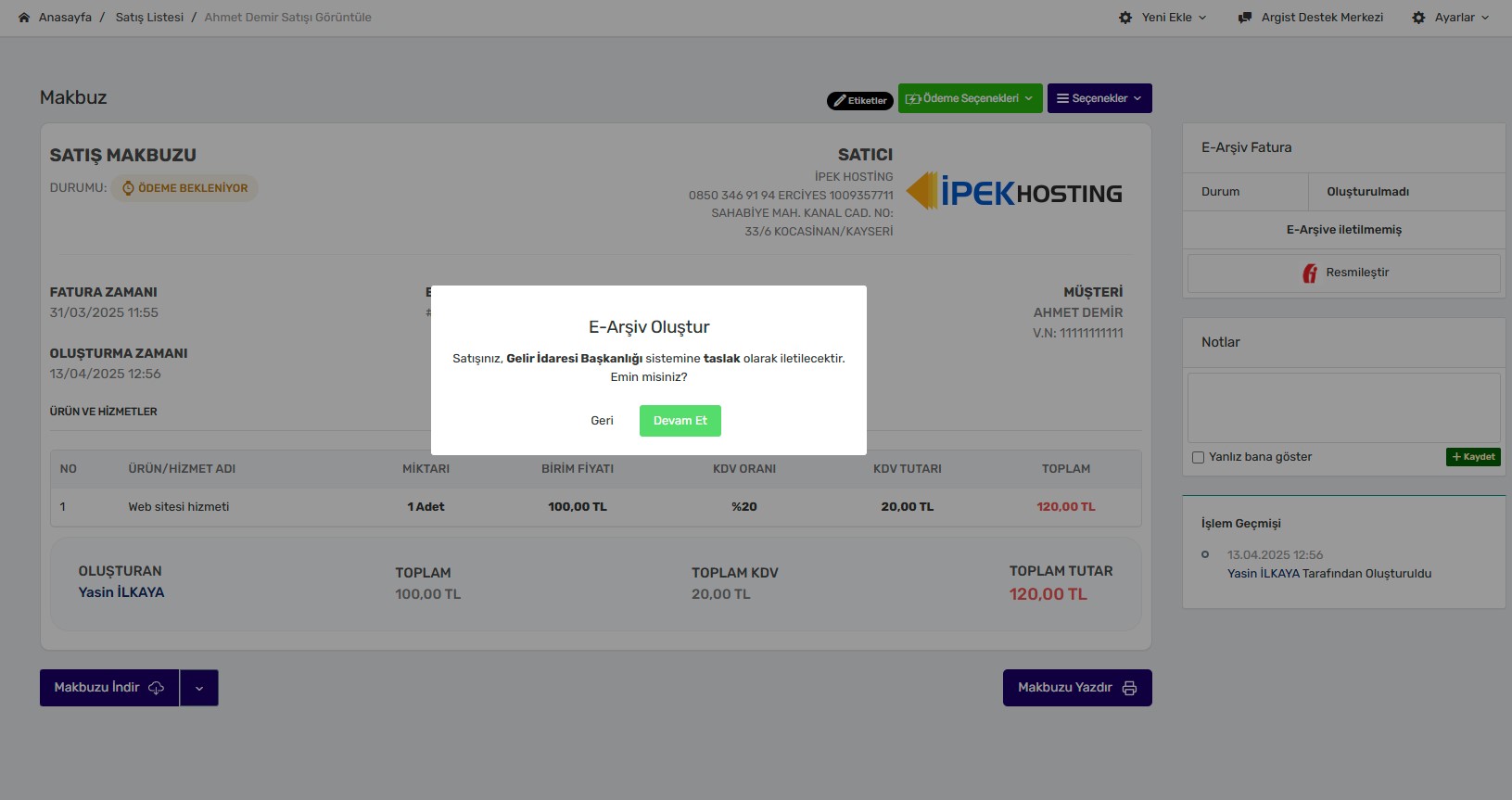
Task: Click the red Resmileştir logo icon
Action: 1310,273
